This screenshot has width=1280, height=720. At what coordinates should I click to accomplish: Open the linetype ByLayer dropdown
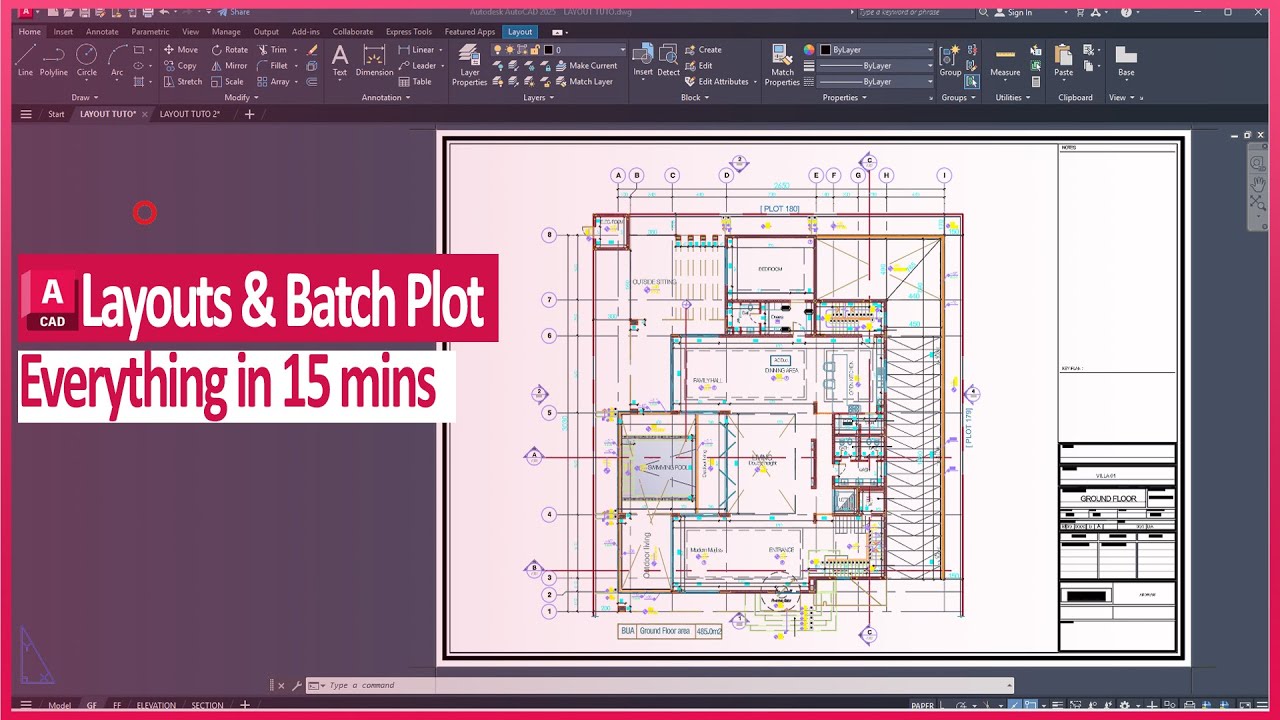point(876,81)
